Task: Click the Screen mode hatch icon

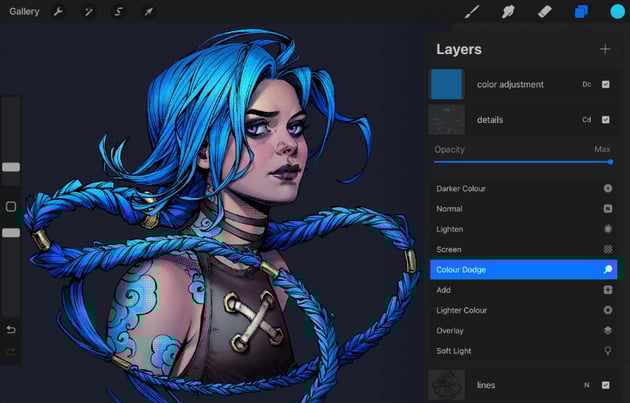Action: click(x=608, y=249)
